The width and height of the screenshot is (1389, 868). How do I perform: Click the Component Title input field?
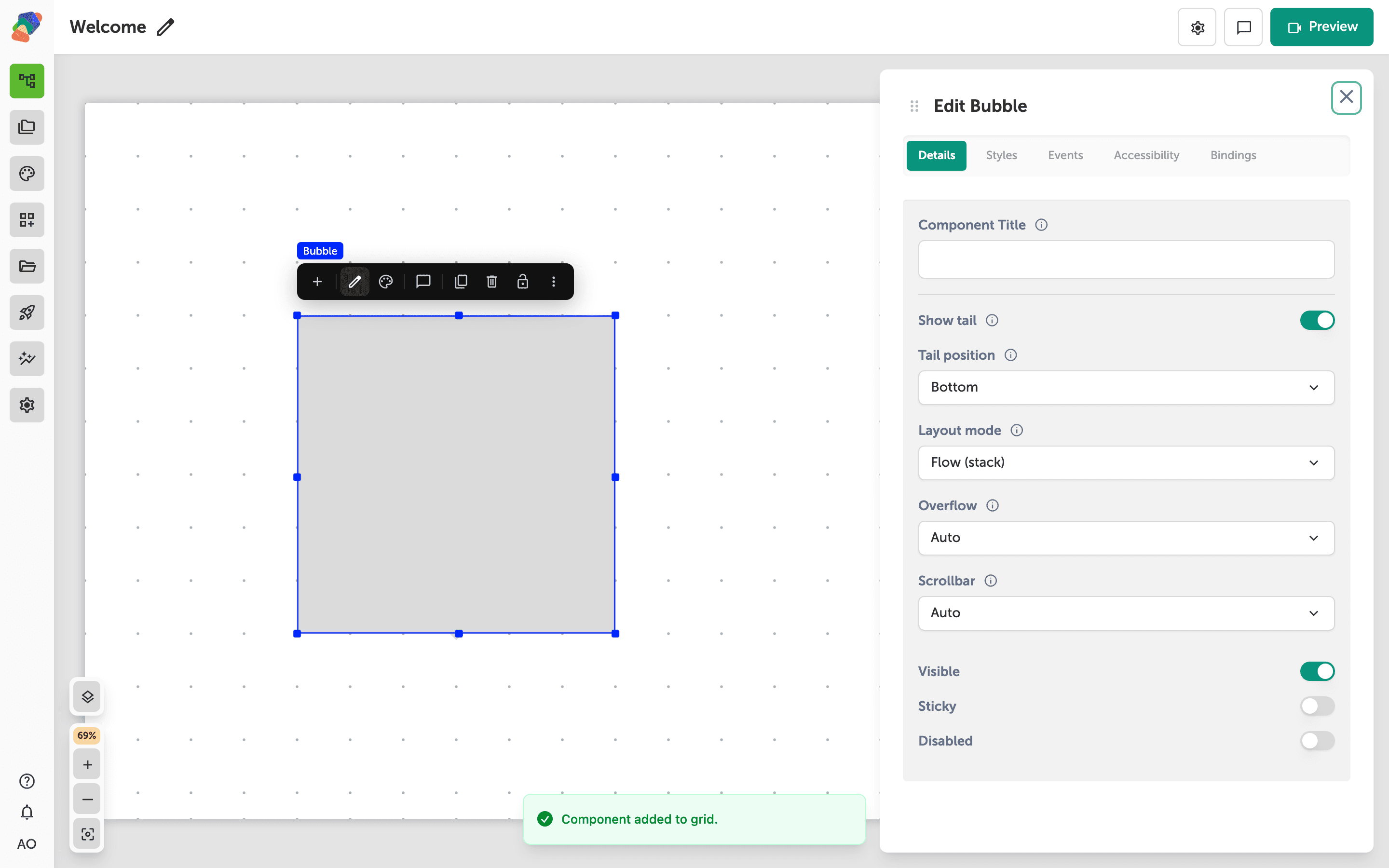point(1126,259)
